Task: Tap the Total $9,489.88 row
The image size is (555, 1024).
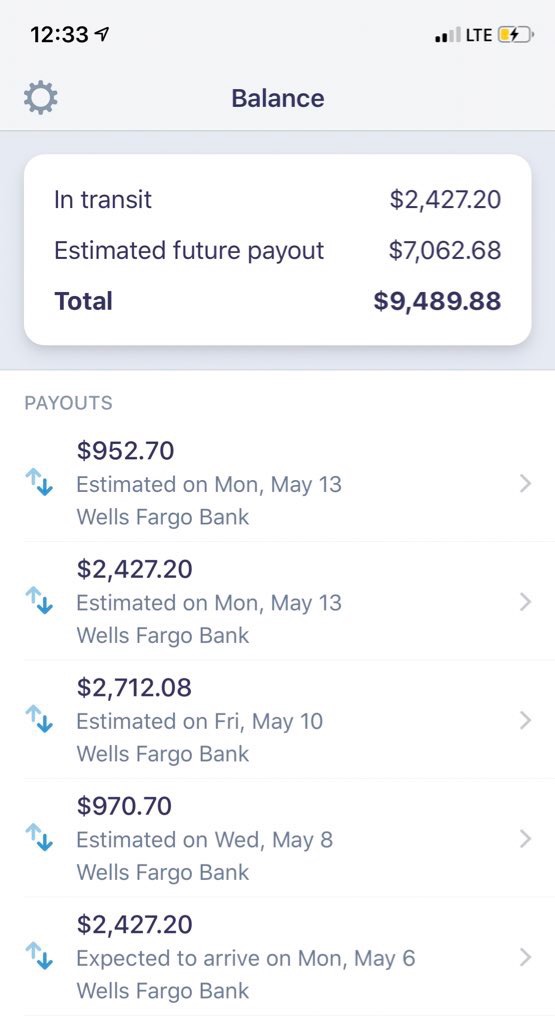Action: 278,301
